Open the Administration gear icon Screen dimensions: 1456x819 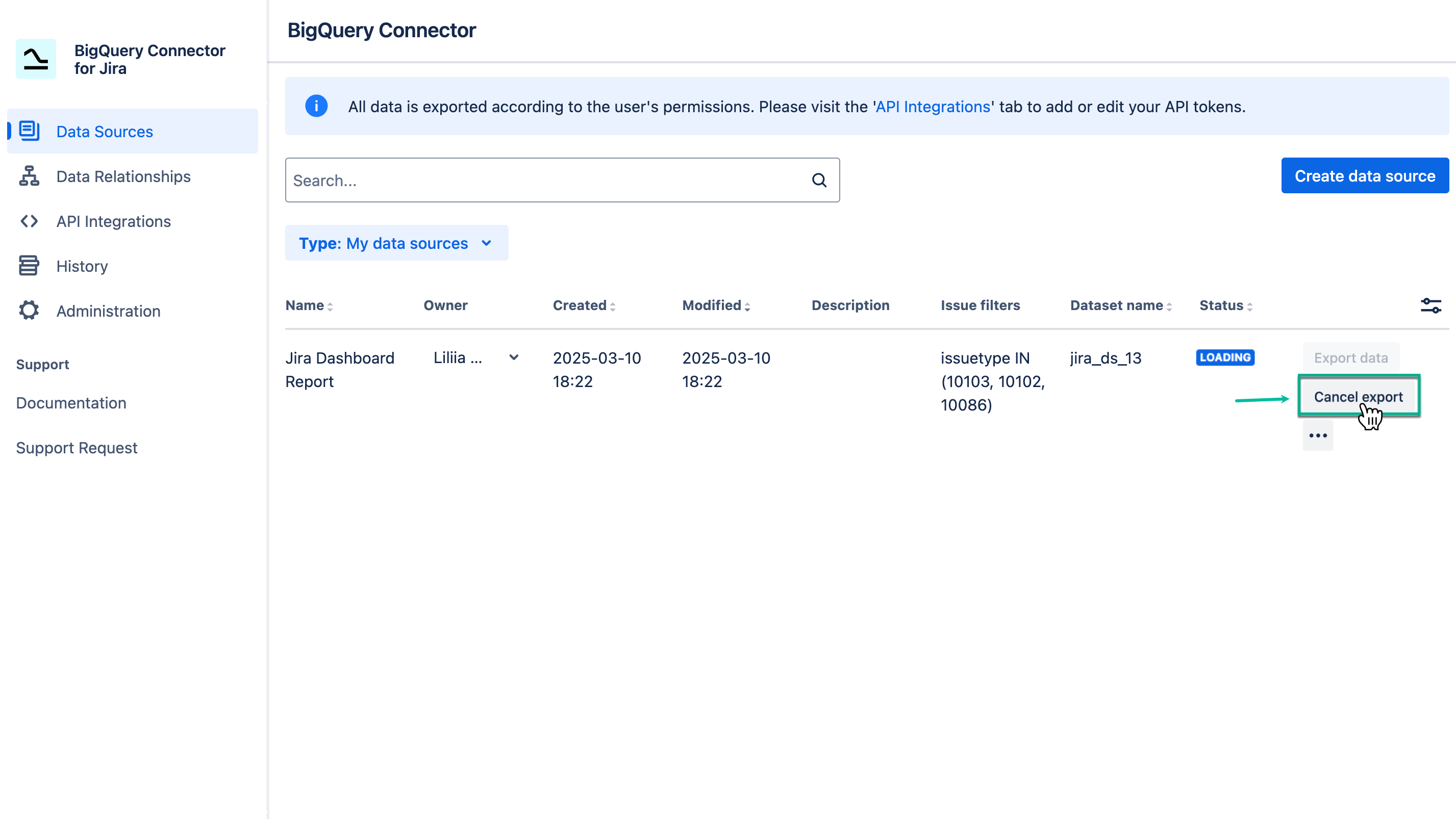click(29, 311)
